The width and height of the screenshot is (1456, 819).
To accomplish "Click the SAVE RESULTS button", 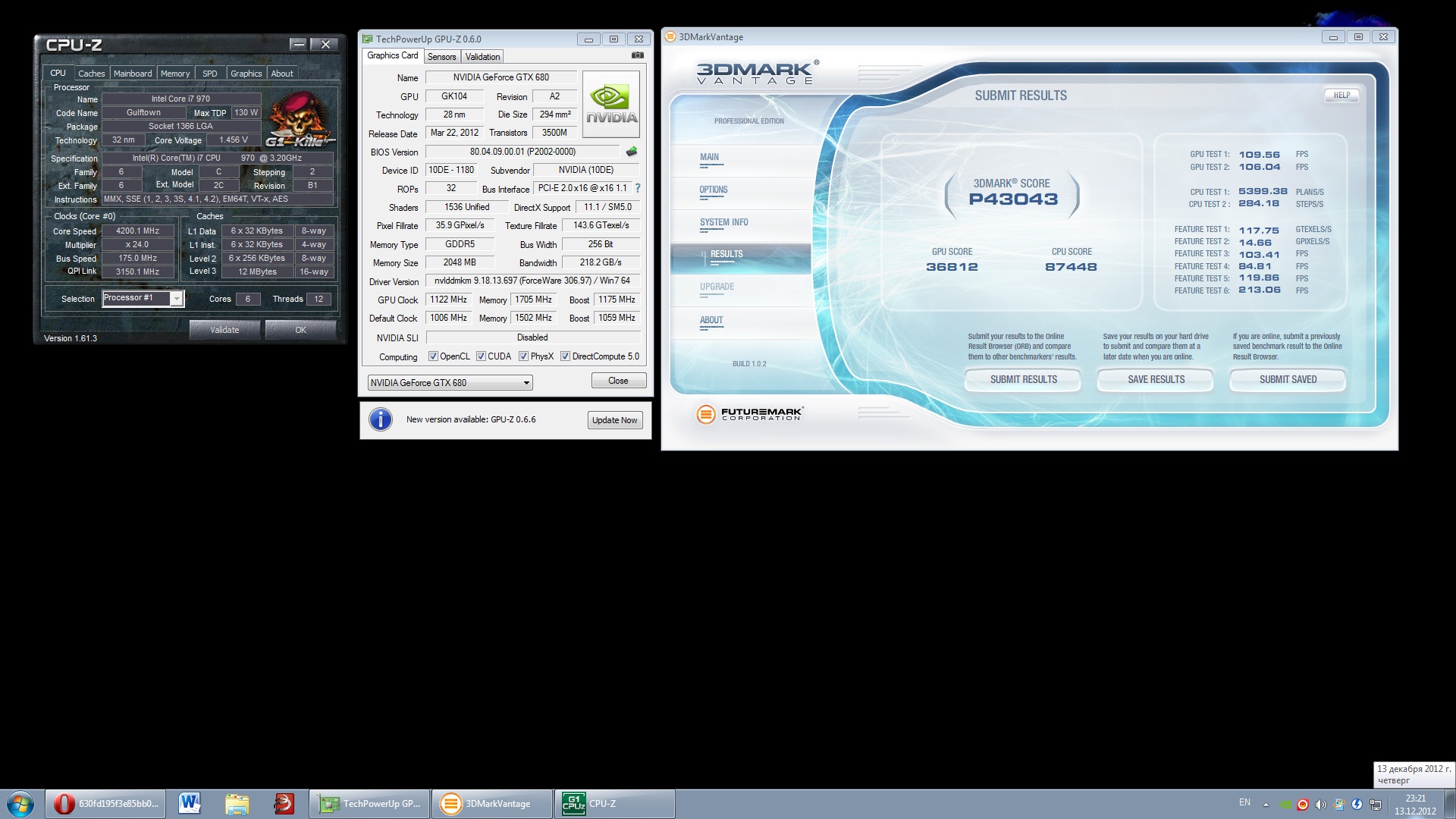I will tap(1156, 380).
